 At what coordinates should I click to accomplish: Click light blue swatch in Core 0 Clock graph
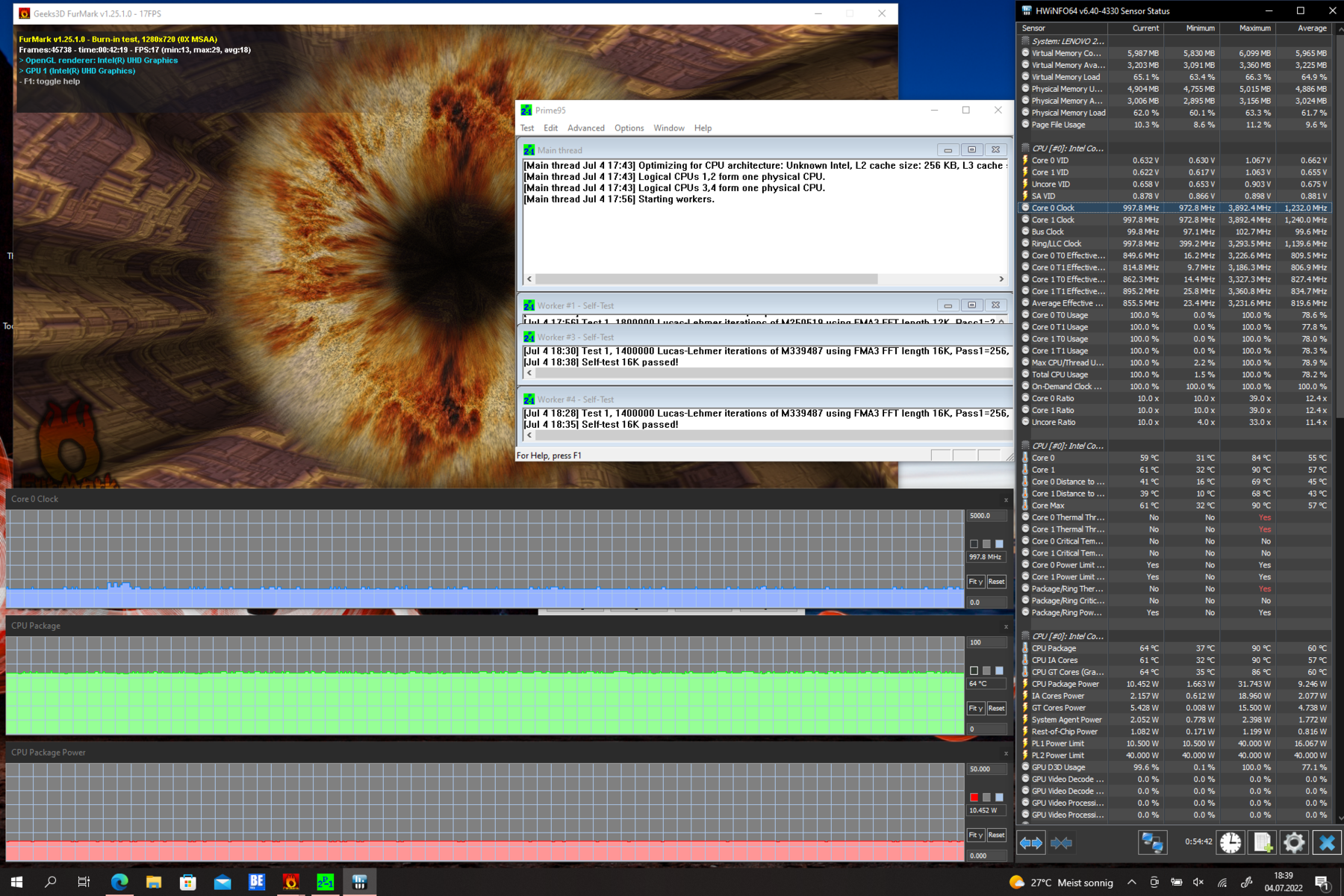[x=999, y=544]
